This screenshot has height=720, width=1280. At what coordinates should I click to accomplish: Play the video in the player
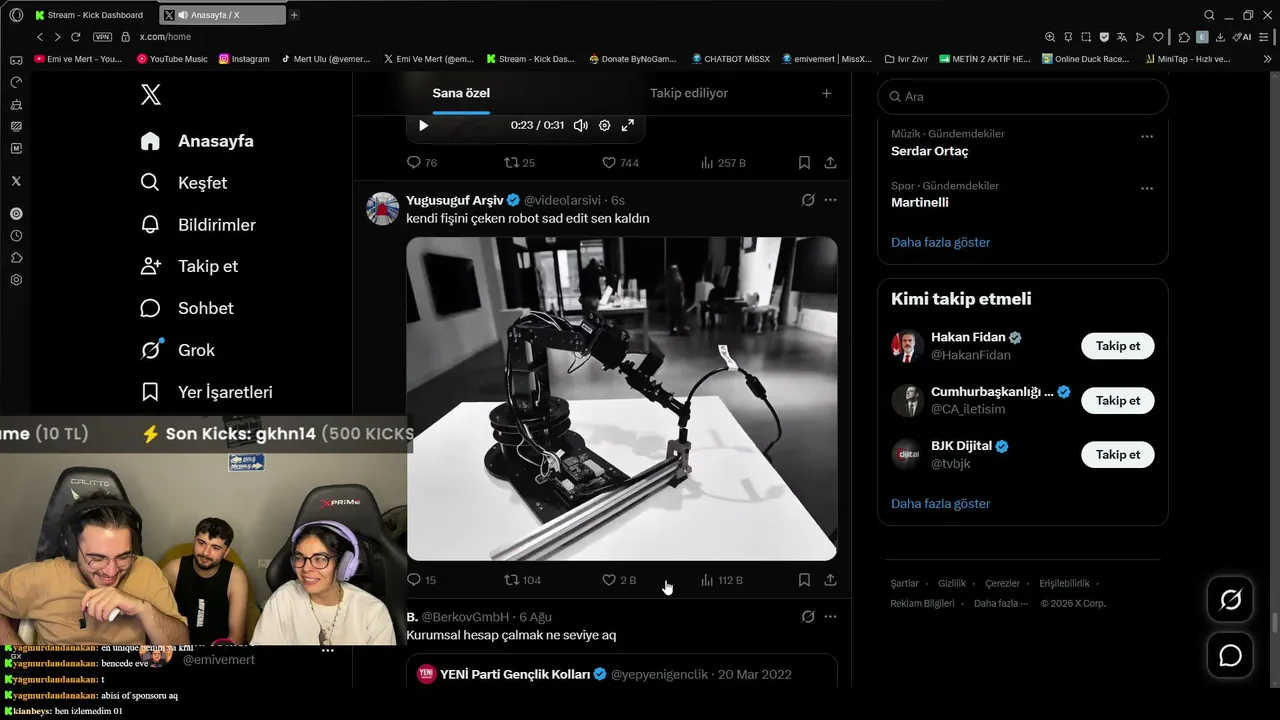point(423,125)
